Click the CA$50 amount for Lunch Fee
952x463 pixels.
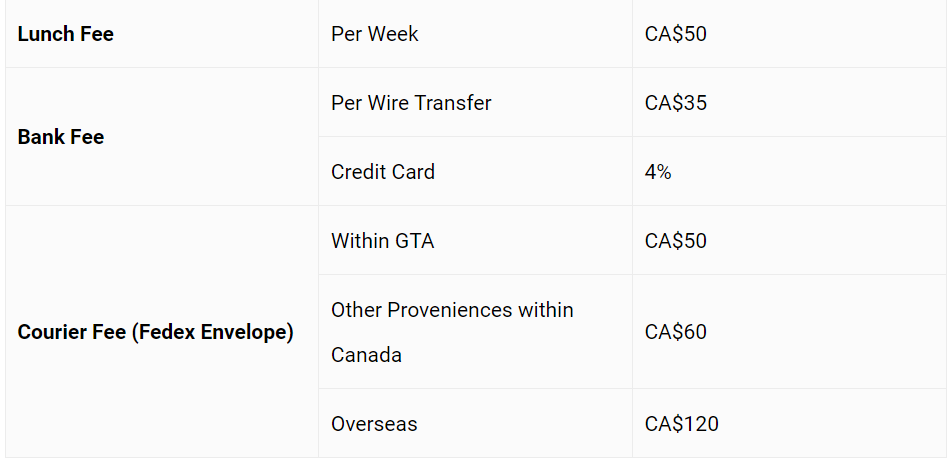click(676, 34)
